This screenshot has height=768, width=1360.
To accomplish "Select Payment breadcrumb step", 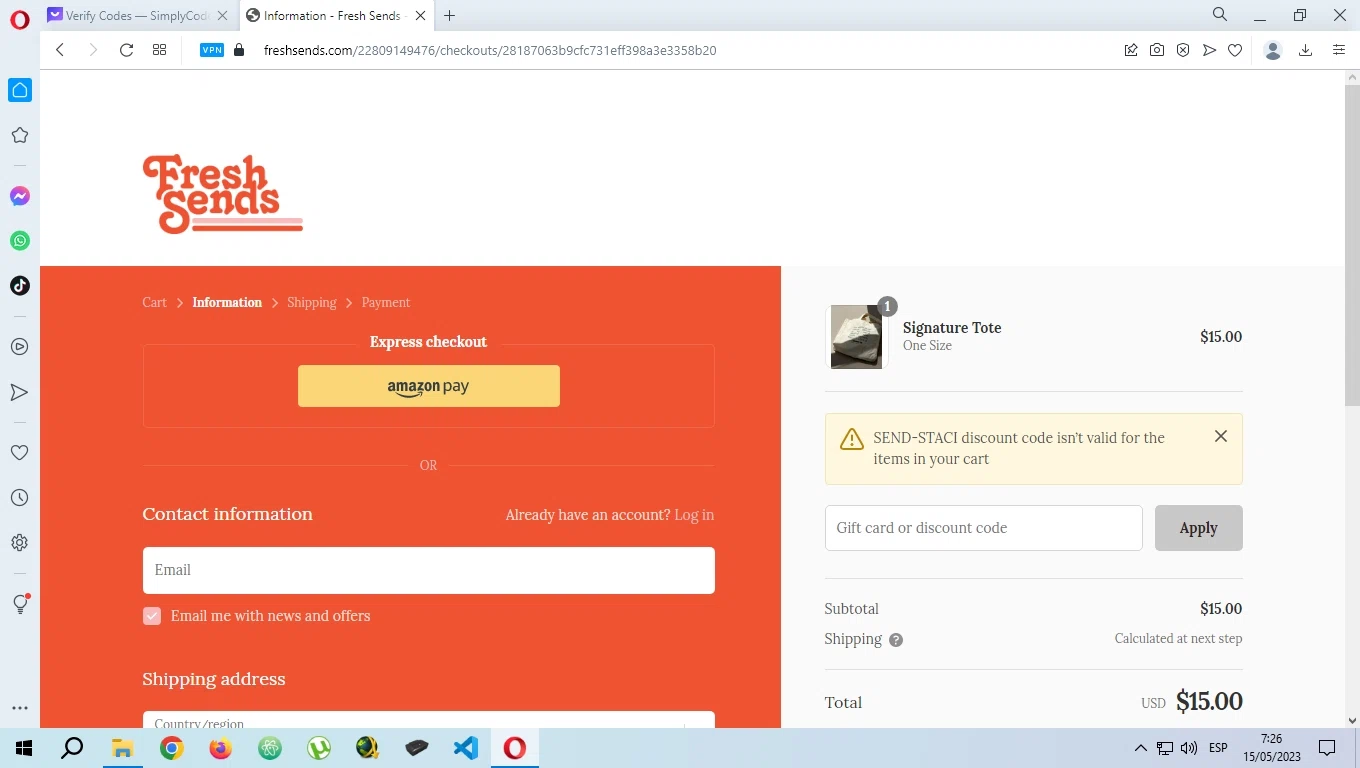I will (386, 302).
